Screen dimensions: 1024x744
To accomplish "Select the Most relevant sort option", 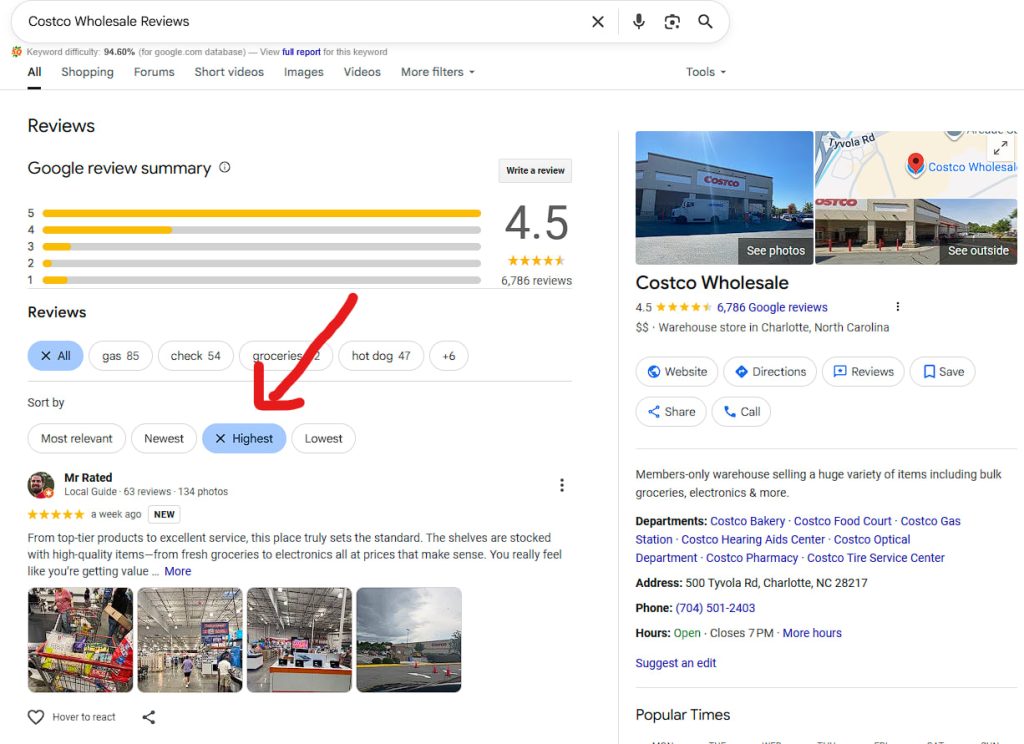I will pyautogui.click(x=76, y=438).
